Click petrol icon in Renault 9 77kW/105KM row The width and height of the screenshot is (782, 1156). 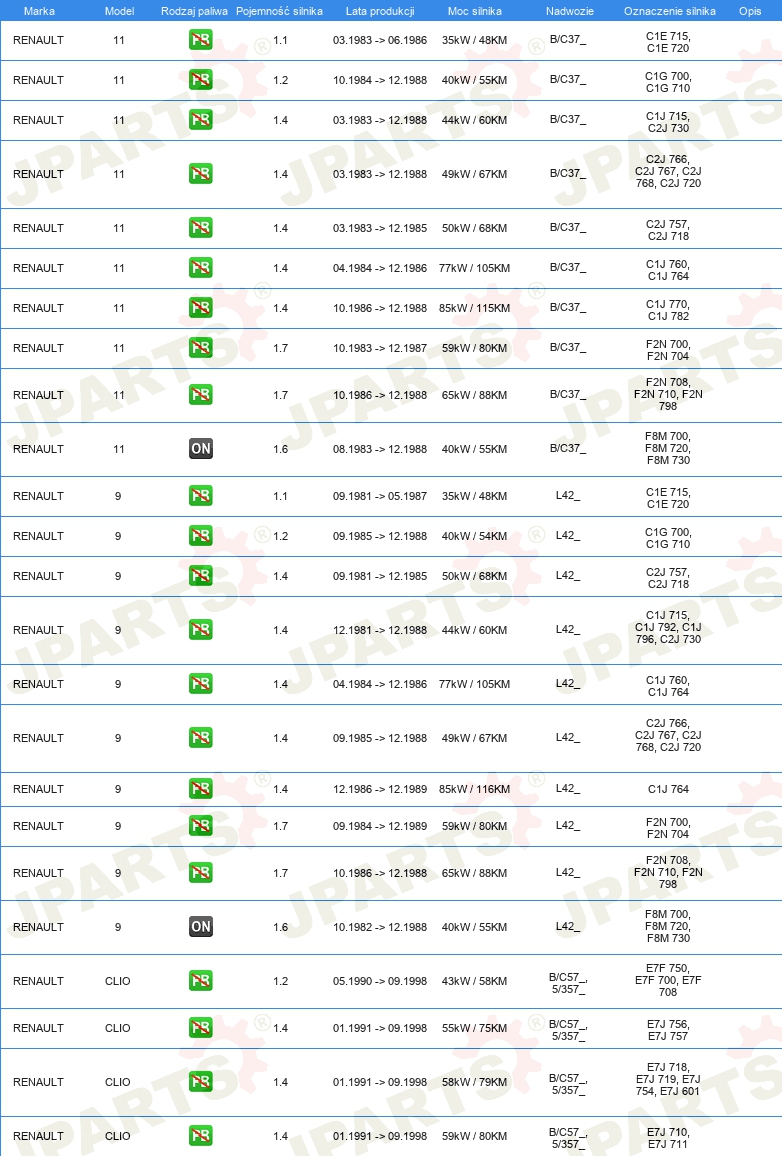[x=200, y=683]
